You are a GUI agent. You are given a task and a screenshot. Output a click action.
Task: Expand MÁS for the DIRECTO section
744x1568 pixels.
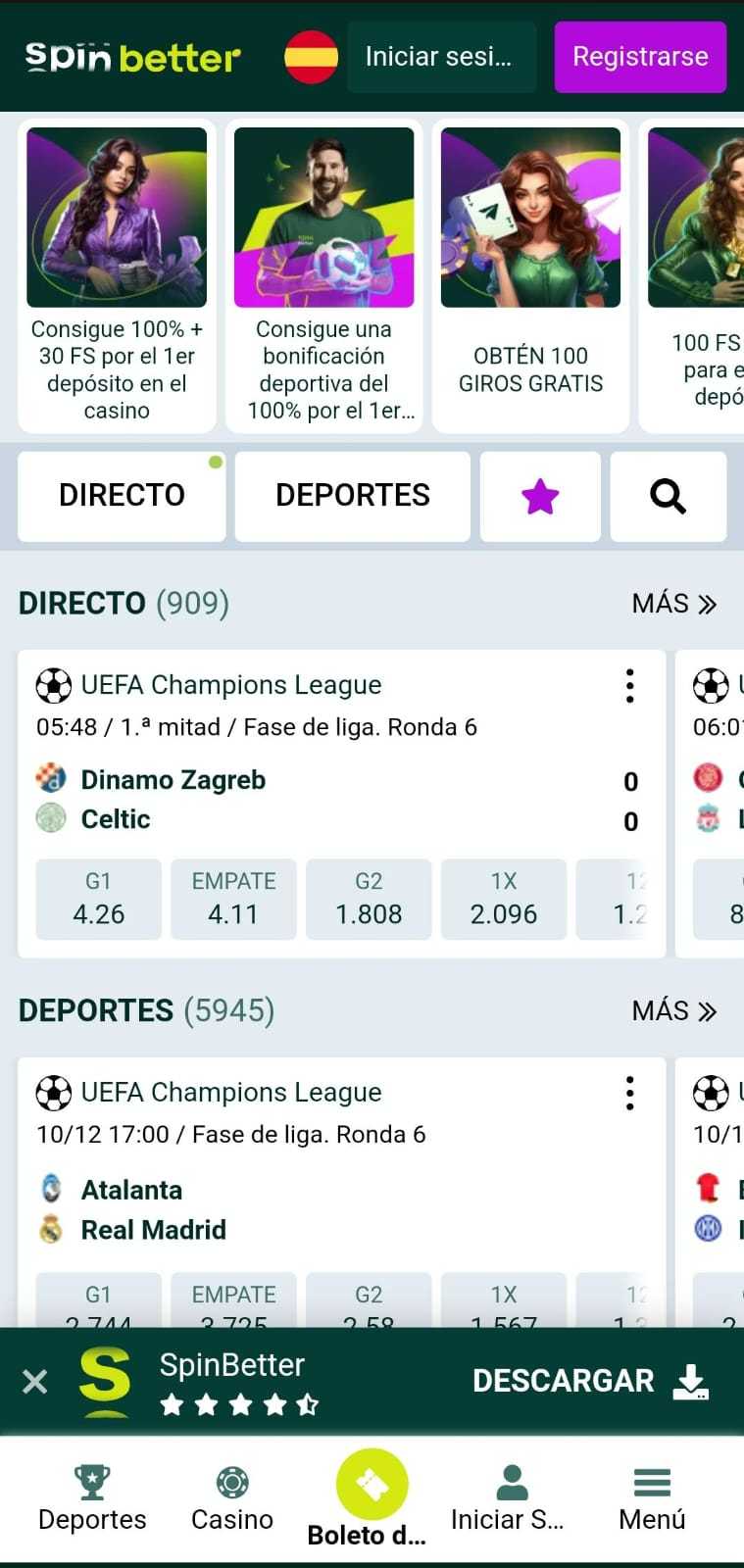pyautogui.click(x=674, y=604)
